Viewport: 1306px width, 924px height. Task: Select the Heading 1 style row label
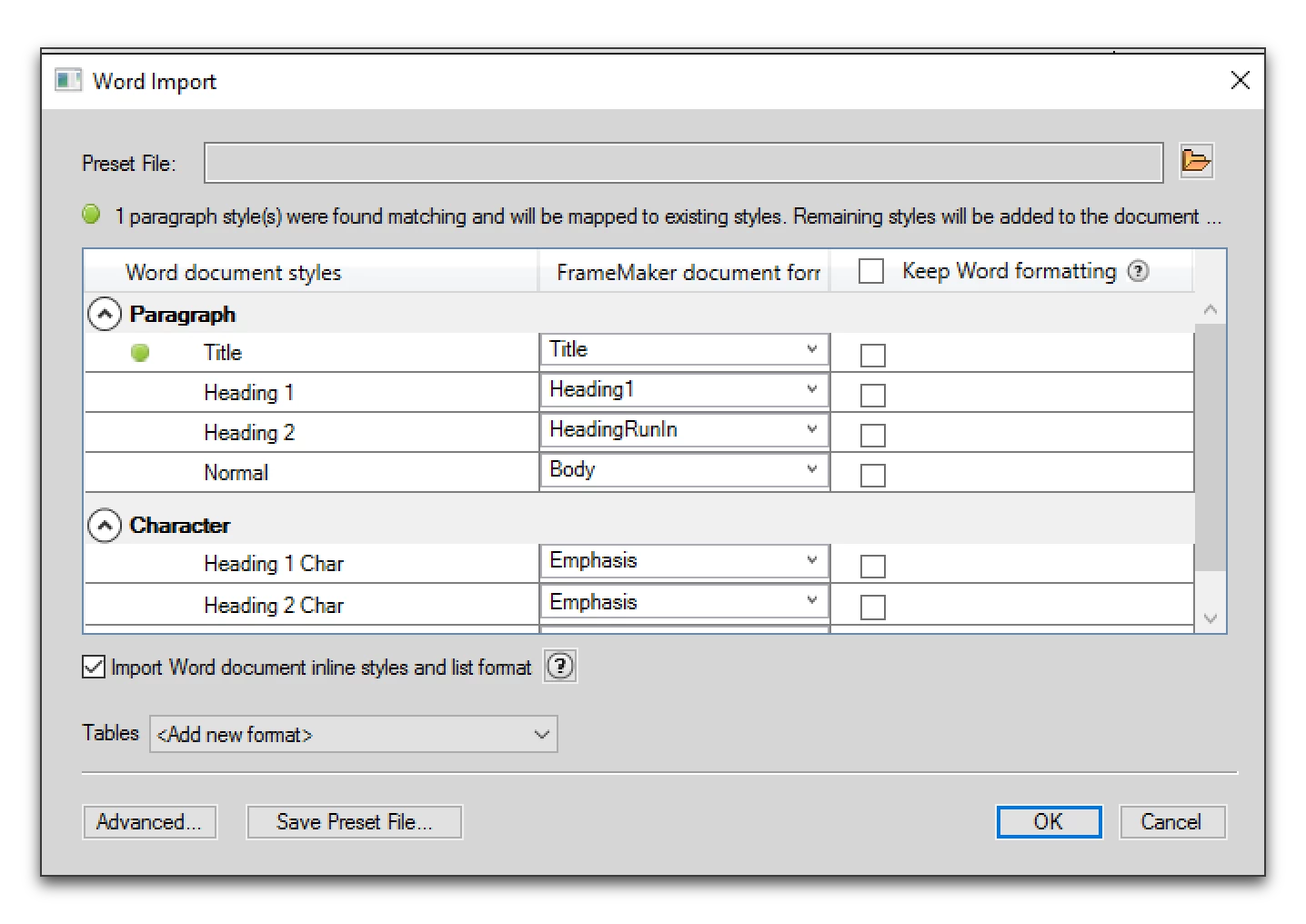[x=249, y=393]
